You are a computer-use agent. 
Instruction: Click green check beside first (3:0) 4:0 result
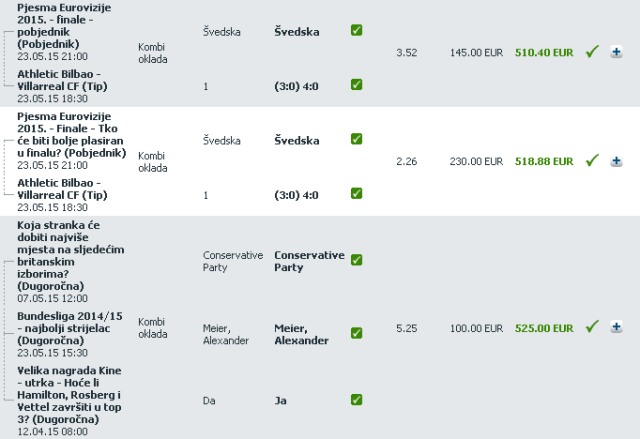tap(356, 84)
